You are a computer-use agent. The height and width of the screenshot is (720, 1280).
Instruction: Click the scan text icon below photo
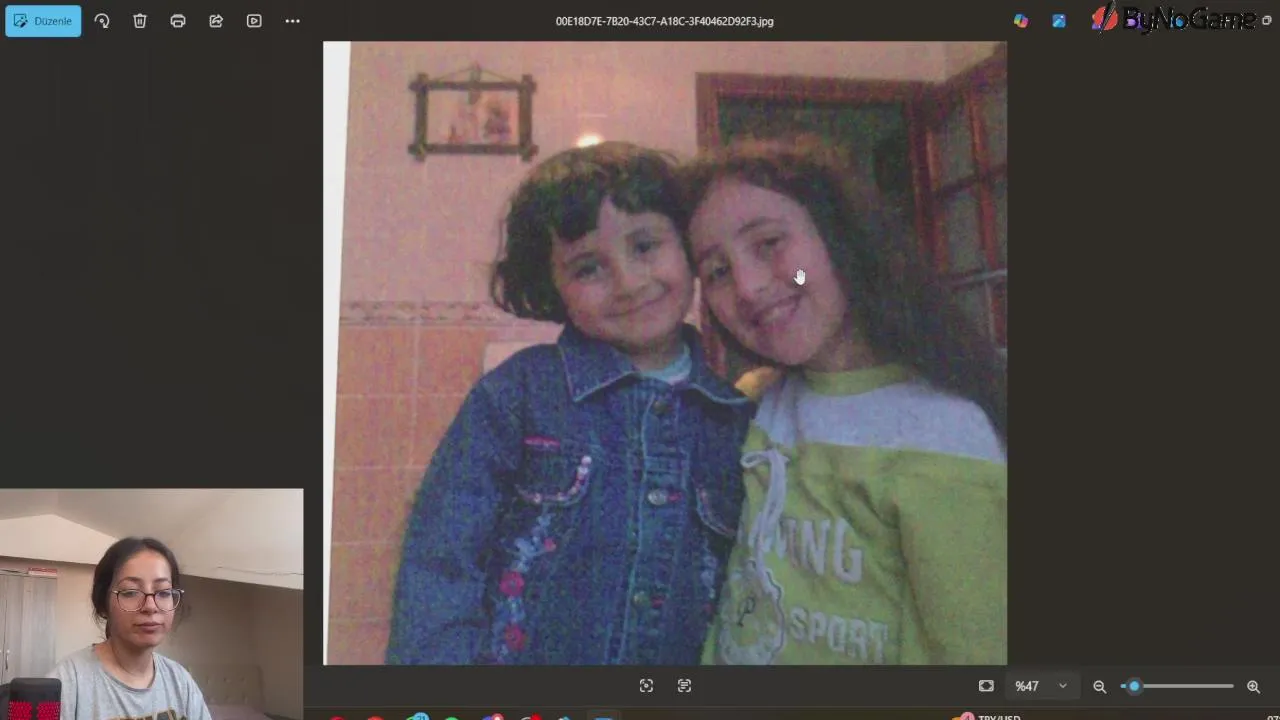684,686
